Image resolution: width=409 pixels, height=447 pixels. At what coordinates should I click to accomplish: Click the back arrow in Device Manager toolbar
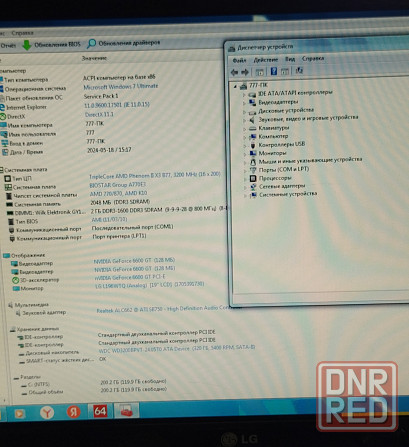point(234,72)
